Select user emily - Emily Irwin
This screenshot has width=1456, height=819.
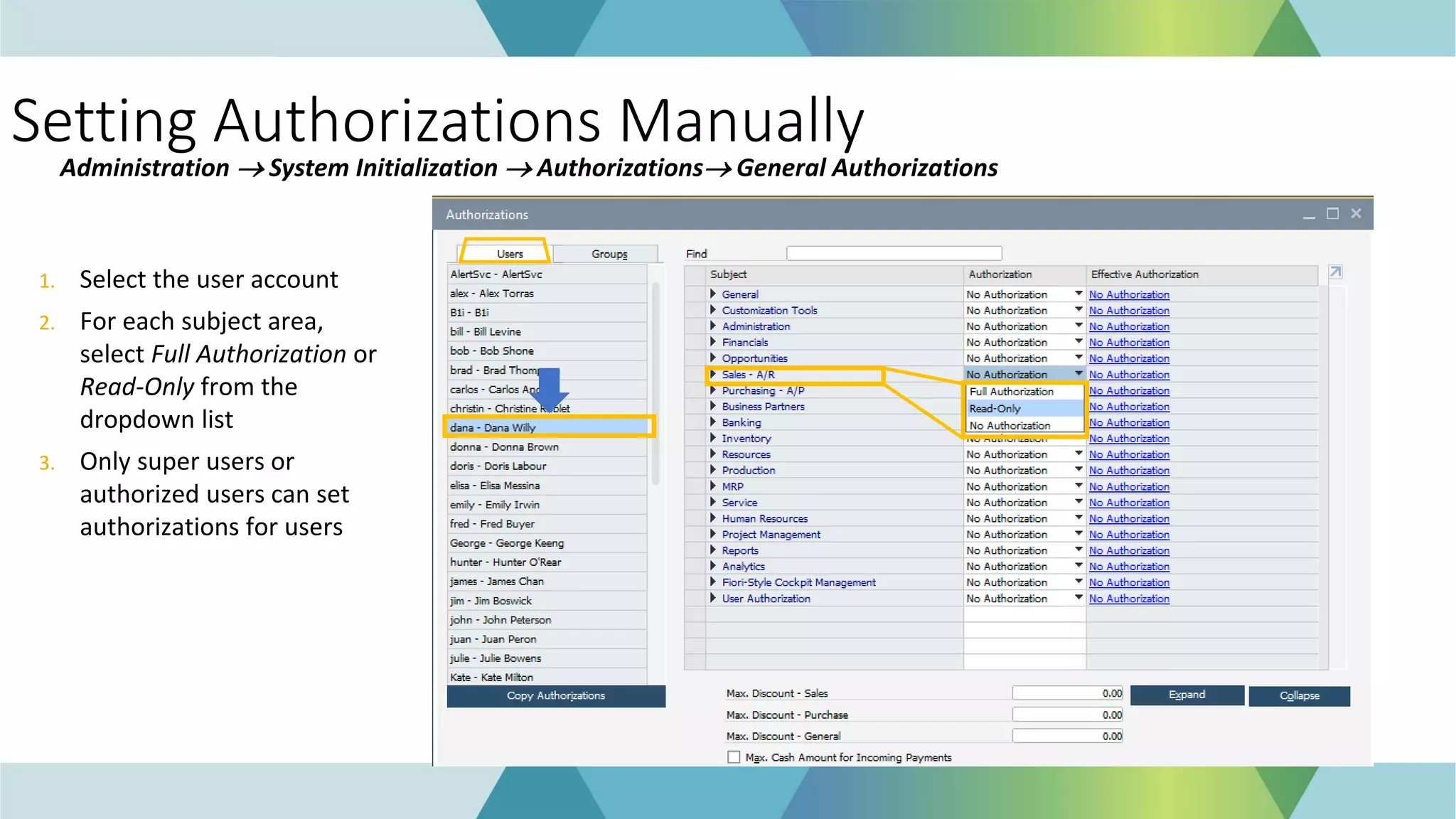coord(547,504)
